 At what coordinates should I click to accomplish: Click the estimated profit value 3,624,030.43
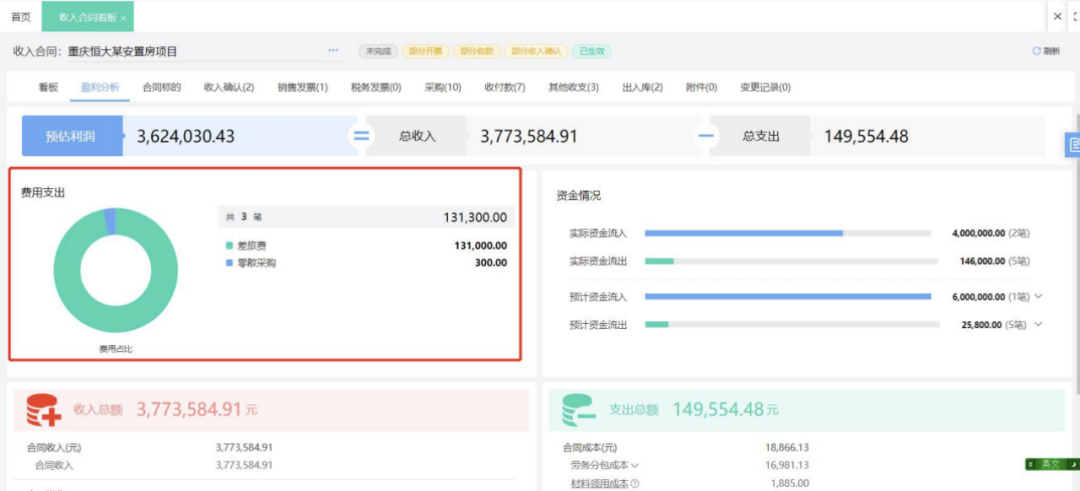[x=186, y=136]
